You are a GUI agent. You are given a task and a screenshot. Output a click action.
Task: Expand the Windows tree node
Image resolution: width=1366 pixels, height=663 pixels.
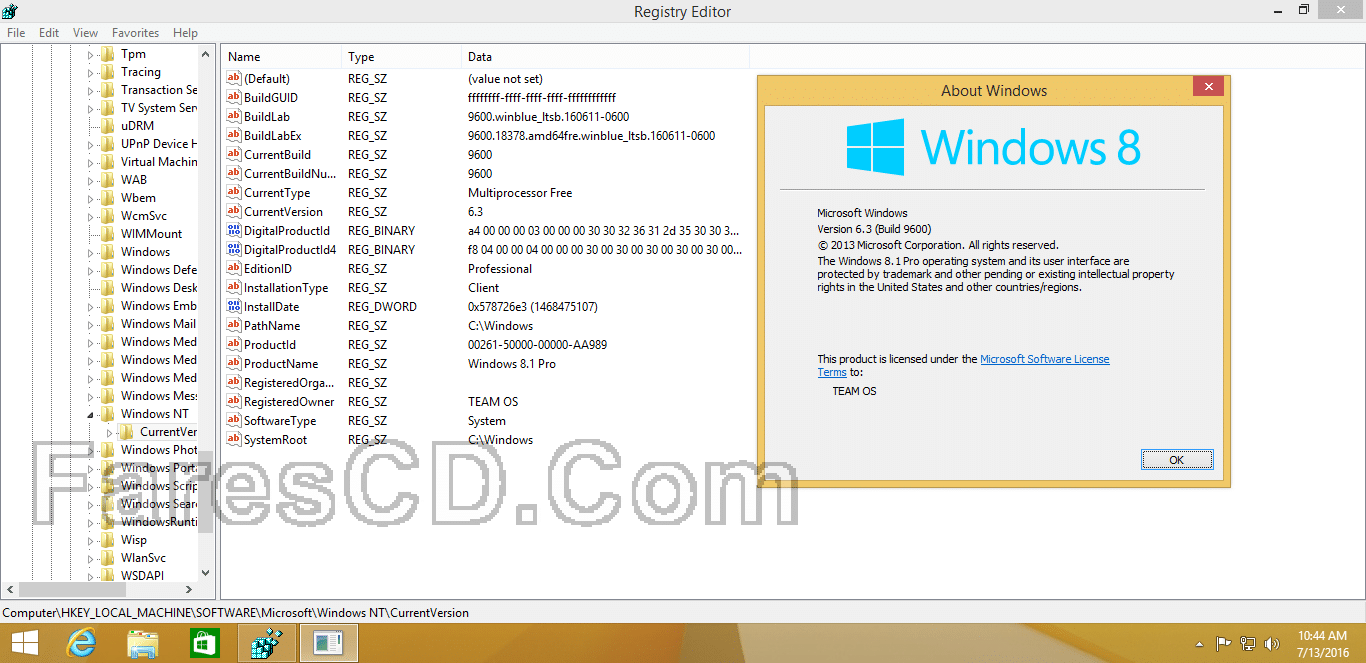pos(90,253)
